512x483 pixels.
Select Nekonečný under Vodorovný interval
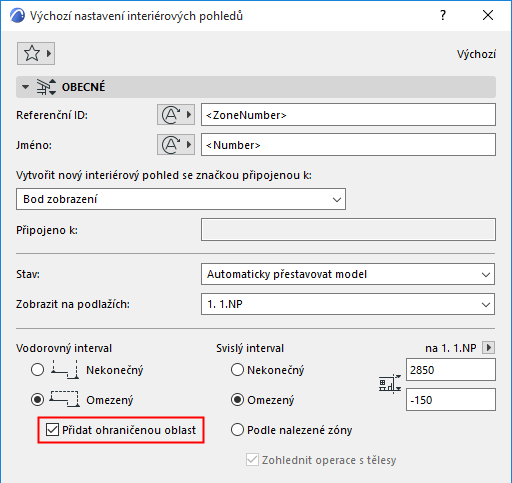[x=37, y=370]
